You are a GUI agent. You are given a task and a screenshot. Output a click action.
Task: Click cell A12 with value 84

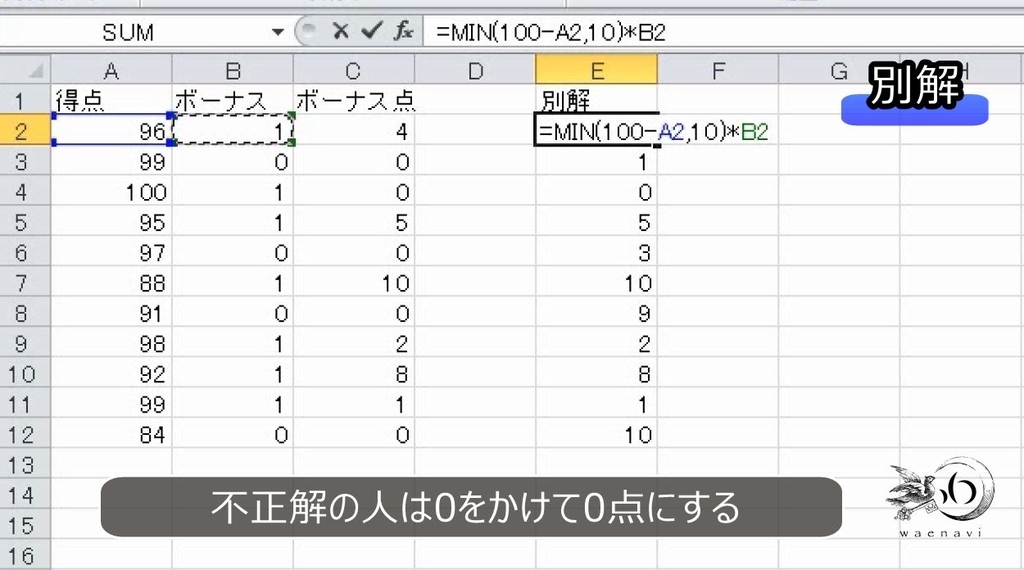[x=111, y=435]
